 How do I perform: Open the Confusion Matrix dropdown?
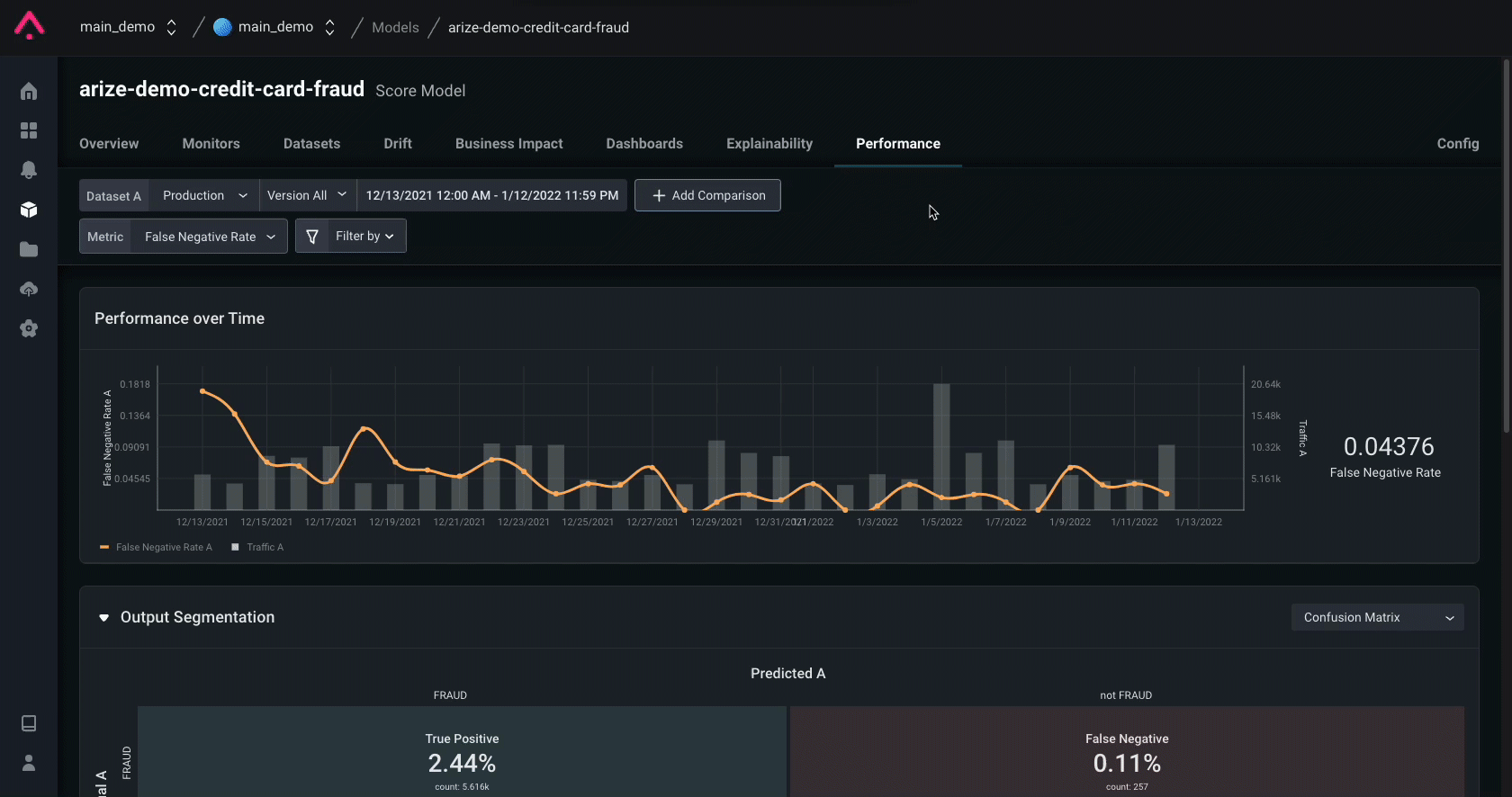[x=1378, y=617]
